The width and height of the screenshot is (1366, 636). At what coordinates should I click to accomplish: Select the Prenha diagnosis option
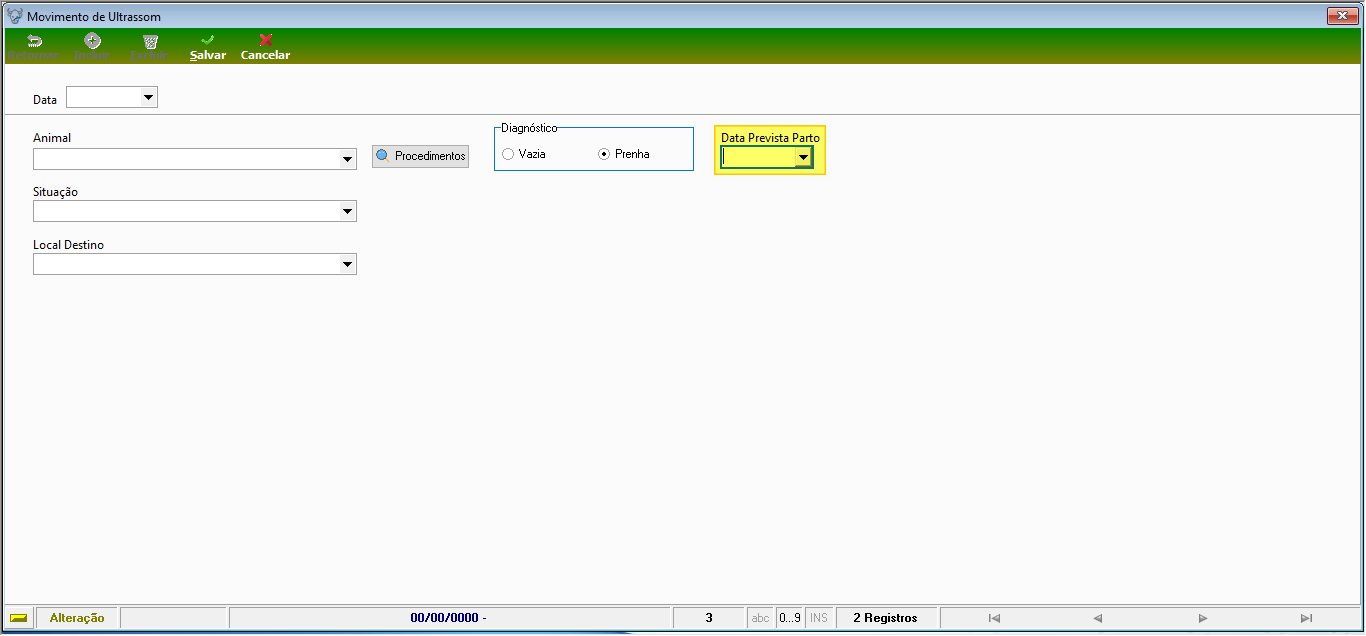click(x=624, y=154)
